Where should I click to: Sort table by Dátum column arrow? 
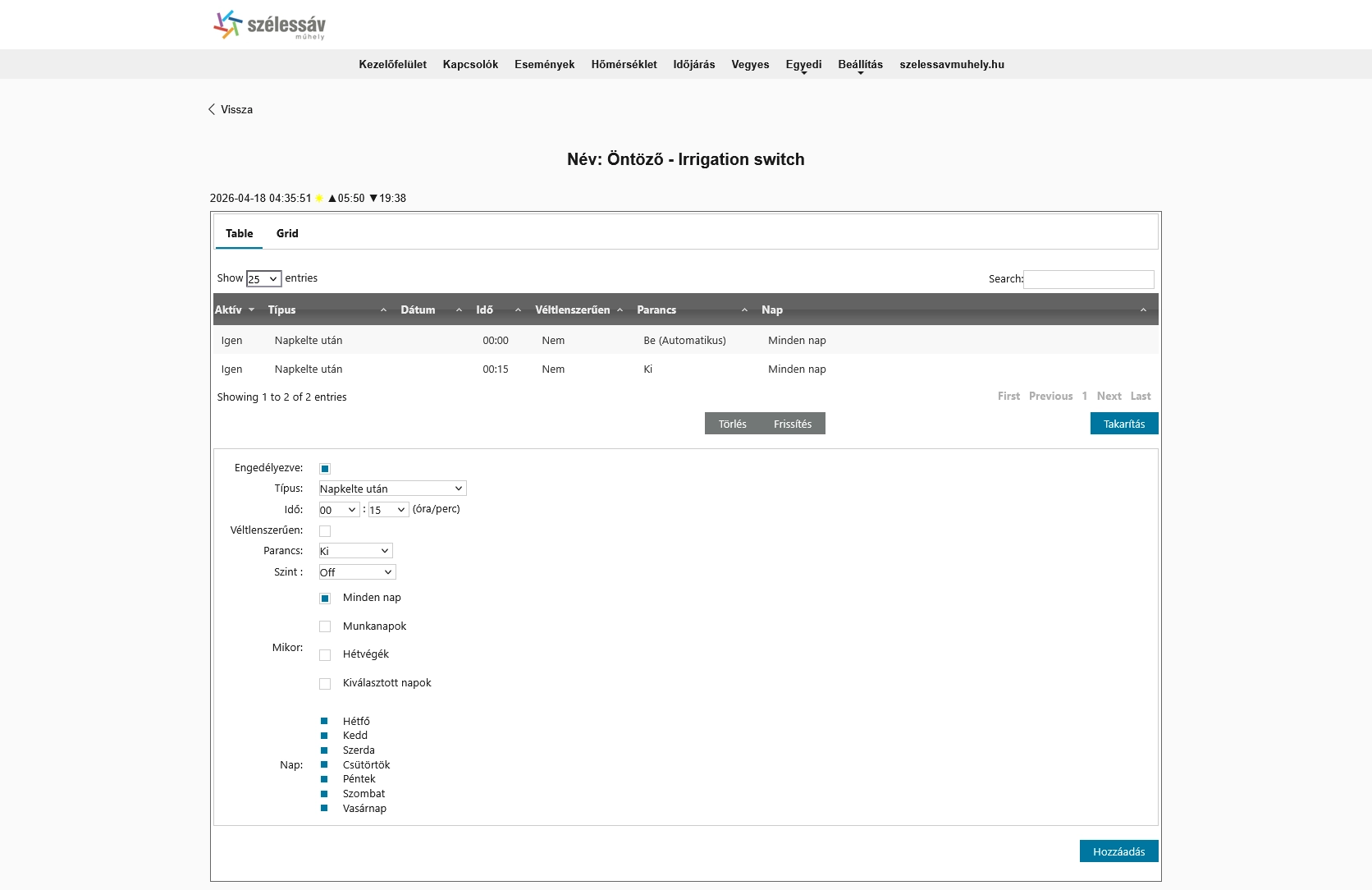(x=459, y=310)
